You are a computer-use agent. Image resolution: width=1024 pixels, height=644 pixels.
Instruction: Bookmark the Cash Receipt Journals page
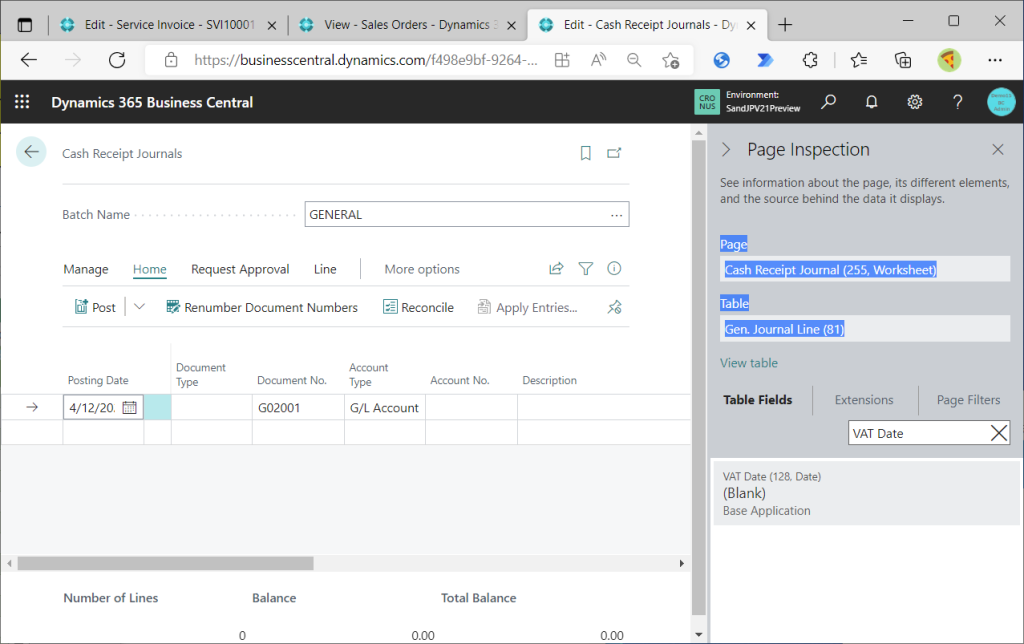pos(585,153)
